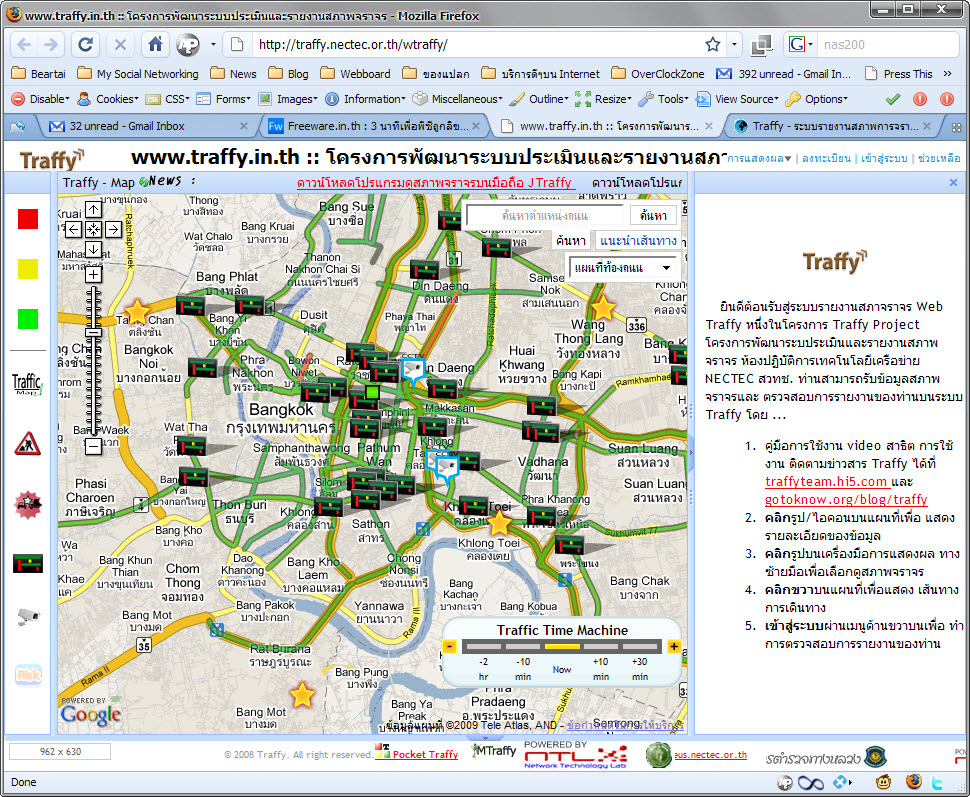Click the star marker near Khlong Toei
This screenshot has width=970, height=797.
(499, 523)
